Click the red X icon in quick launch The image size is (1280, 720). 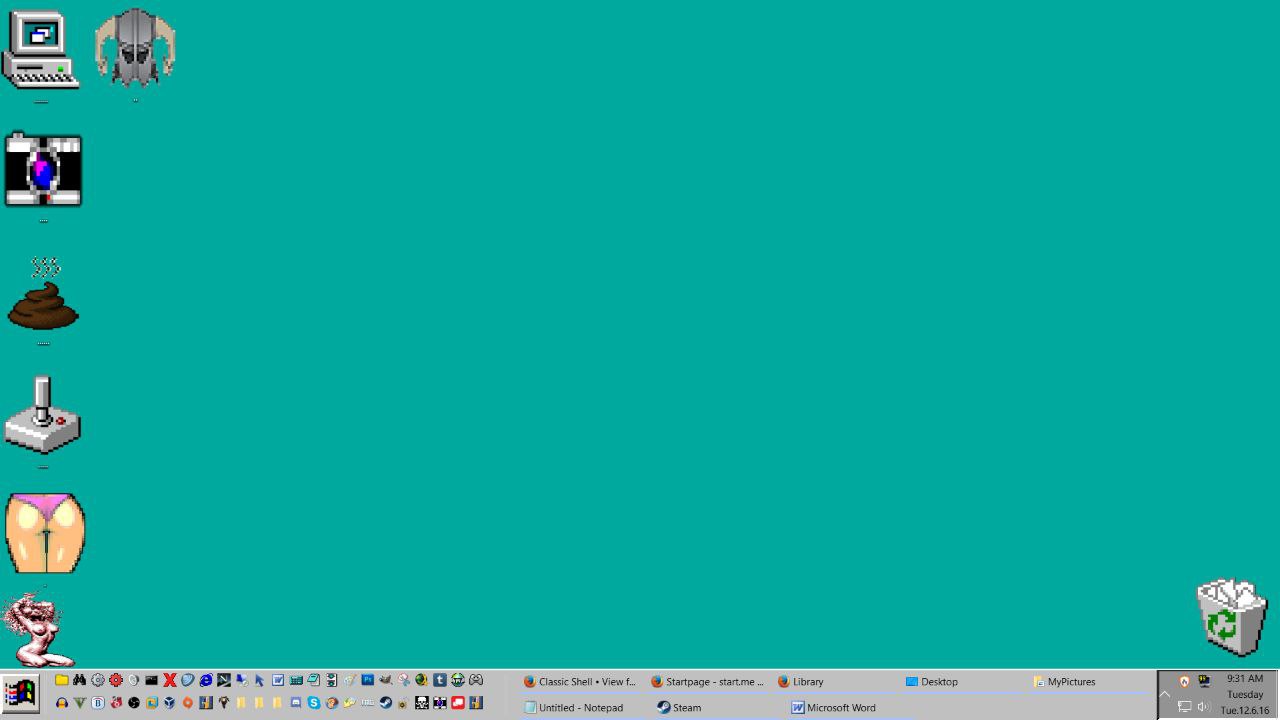(x=170, y=680)
